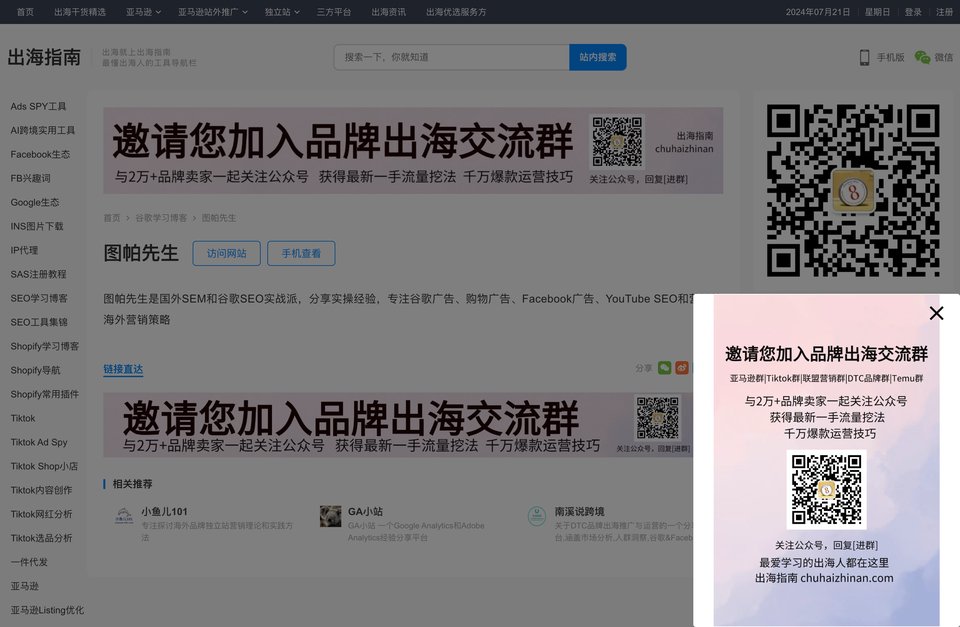Share via orange Weibo share icon
Image resolution: width=960 pixels, height=627 pixels.
681,367
